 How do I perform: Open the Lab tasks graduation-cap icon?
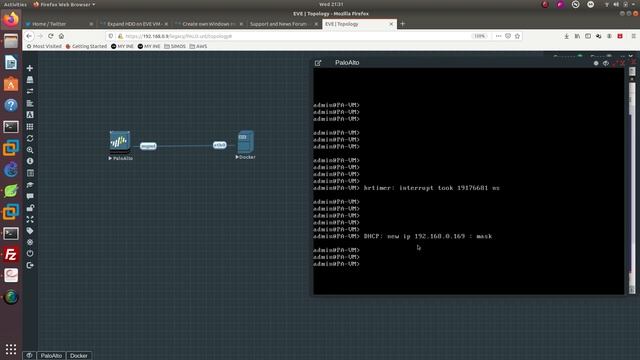(30, 185)
